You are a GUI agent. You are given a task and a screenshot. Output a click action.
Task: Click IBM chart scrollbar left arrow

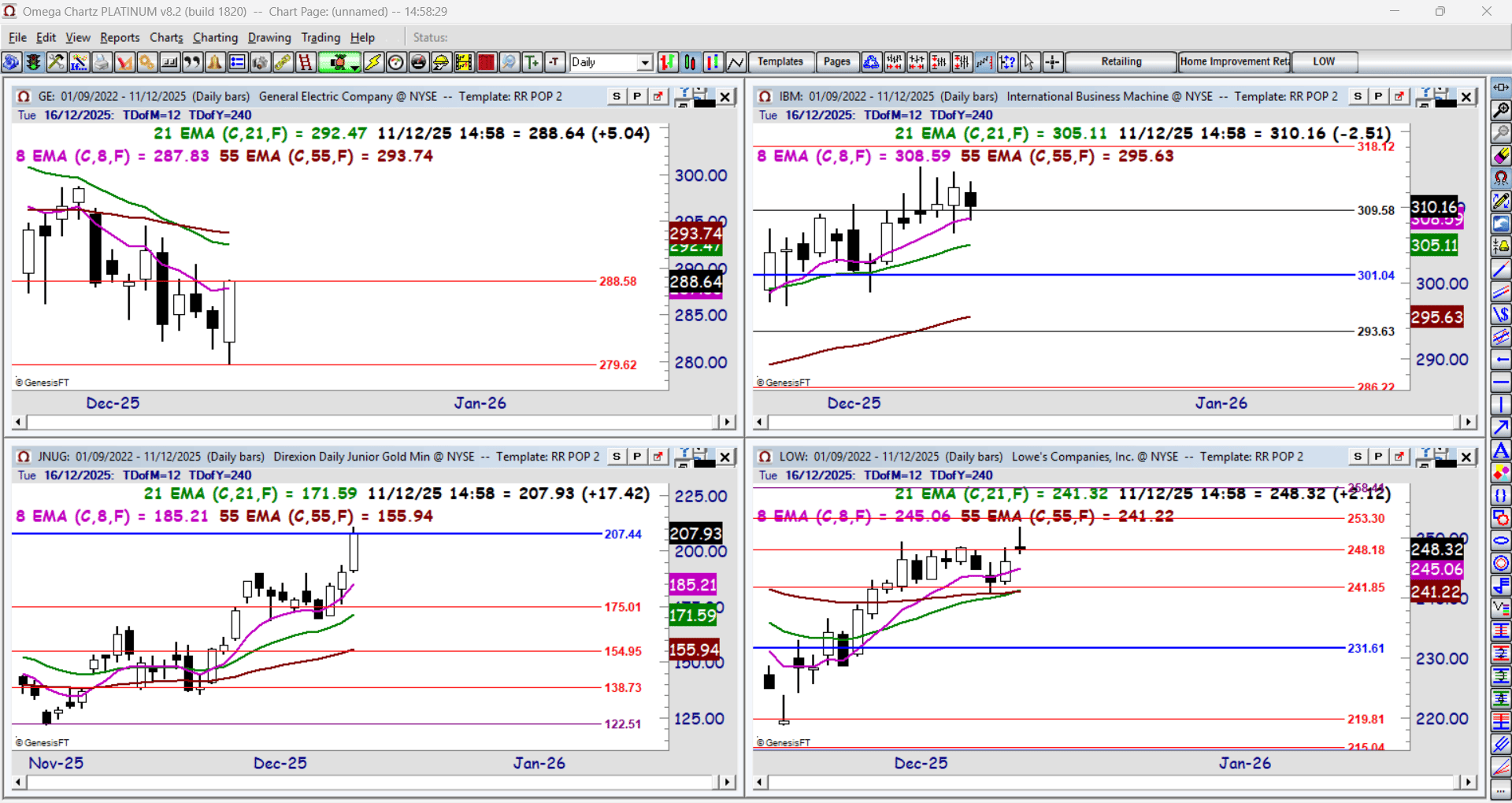pos(760,422)
